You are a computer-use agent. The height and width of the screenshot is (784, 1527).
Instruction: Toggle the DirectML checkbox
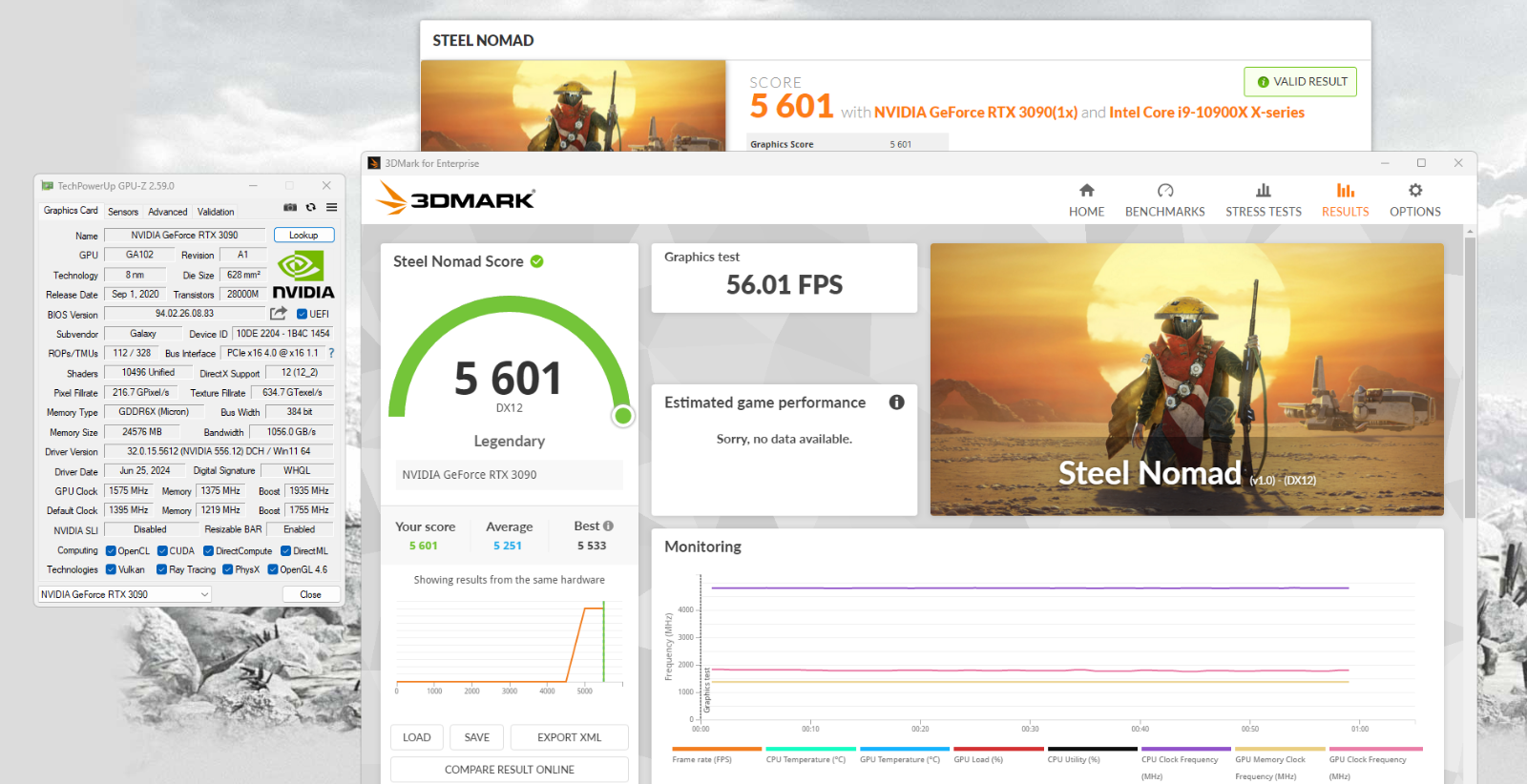tap(285, 550)
